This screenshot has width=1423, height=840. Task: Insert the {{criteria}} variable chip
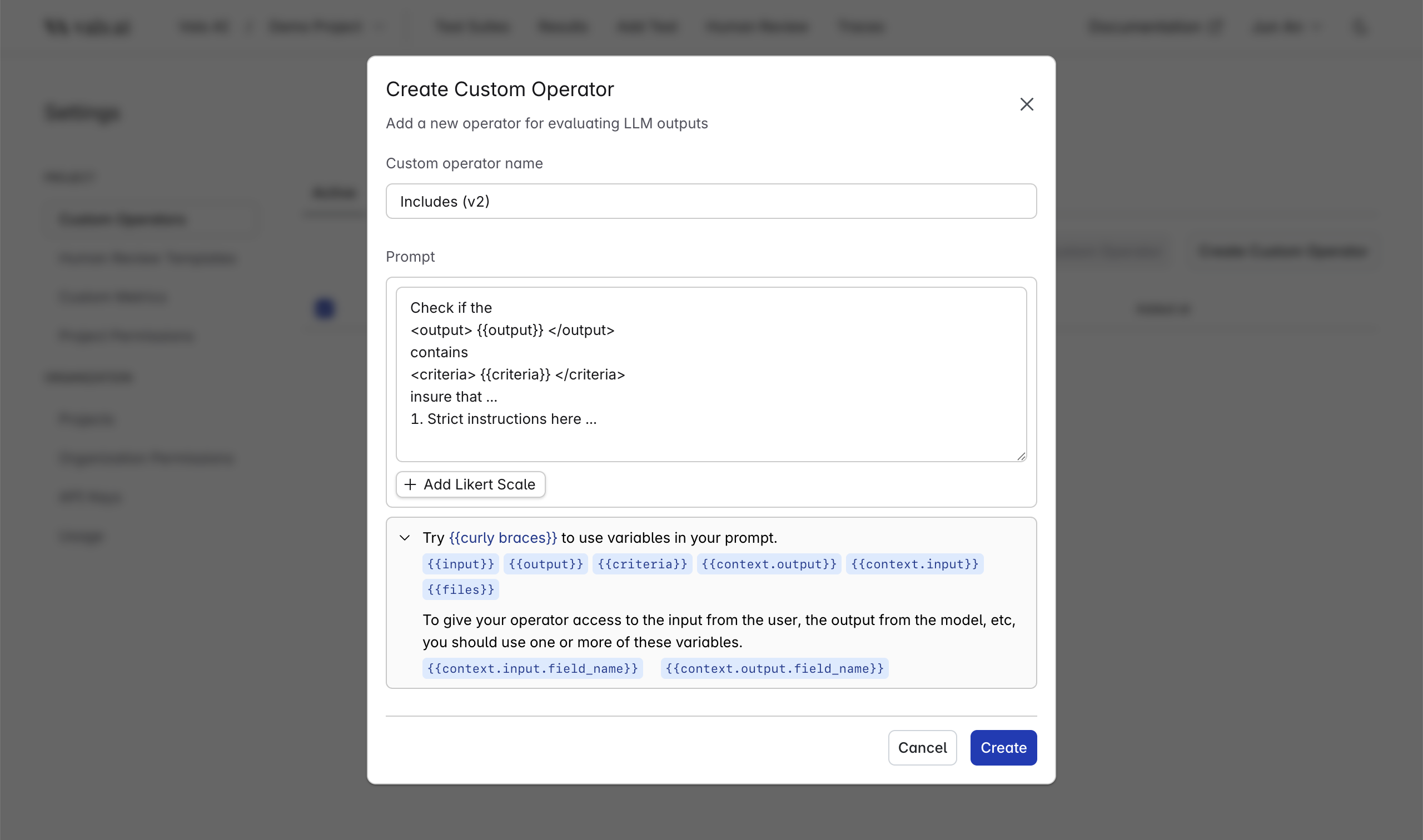pyautogui.click(x=641, y=564)
